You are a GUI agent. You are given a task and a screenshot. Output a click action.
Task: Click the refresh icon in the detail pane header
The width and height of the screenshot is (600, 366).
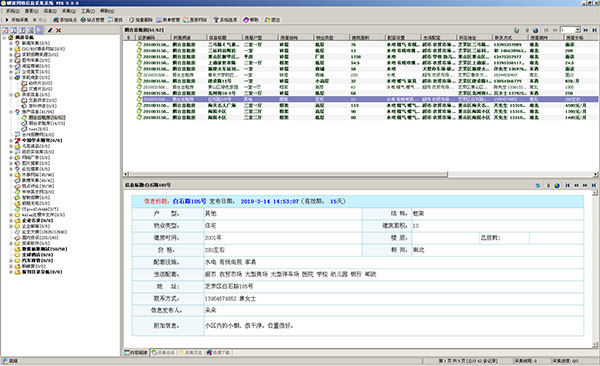pos(538,185)
